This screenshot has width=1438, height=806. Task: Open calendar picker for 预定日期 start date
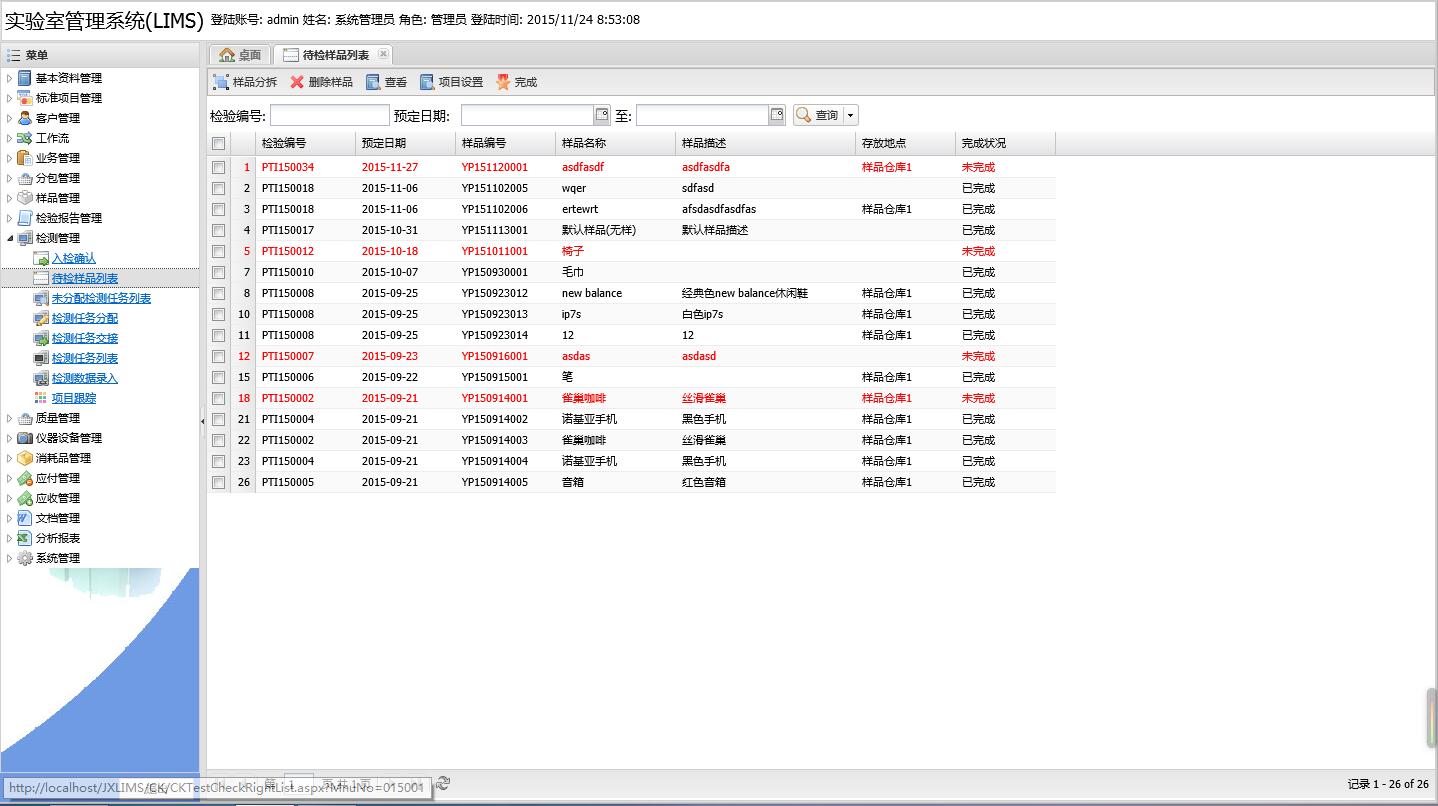(x=602, y=115)
